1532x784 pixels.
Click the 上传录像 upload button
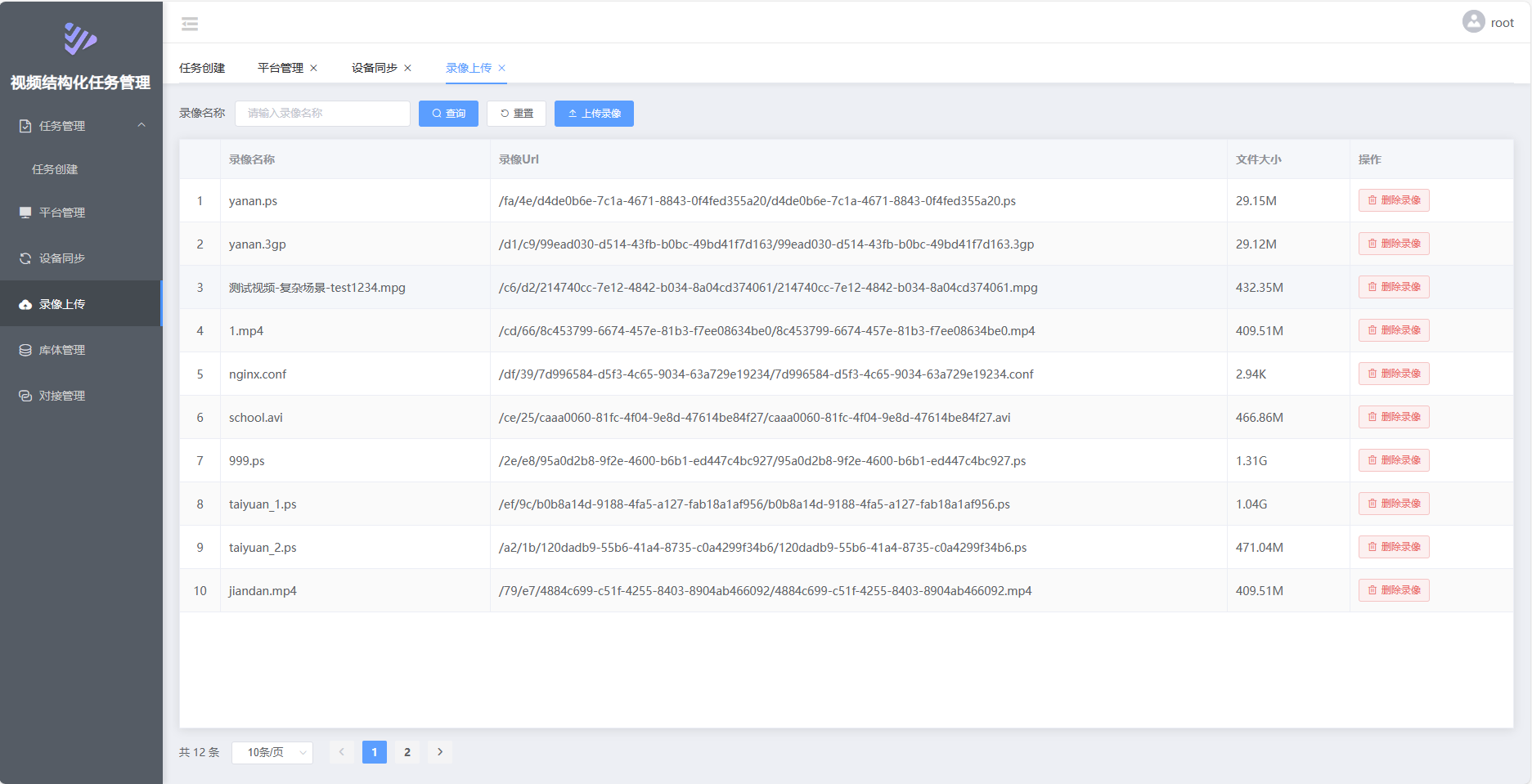tap(594, 114)
